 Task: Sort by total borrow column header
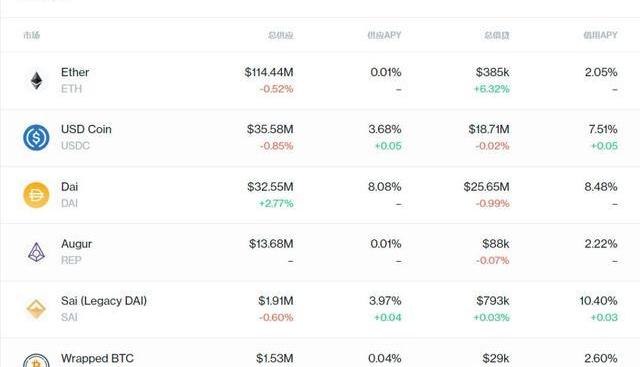click(497, 35)
